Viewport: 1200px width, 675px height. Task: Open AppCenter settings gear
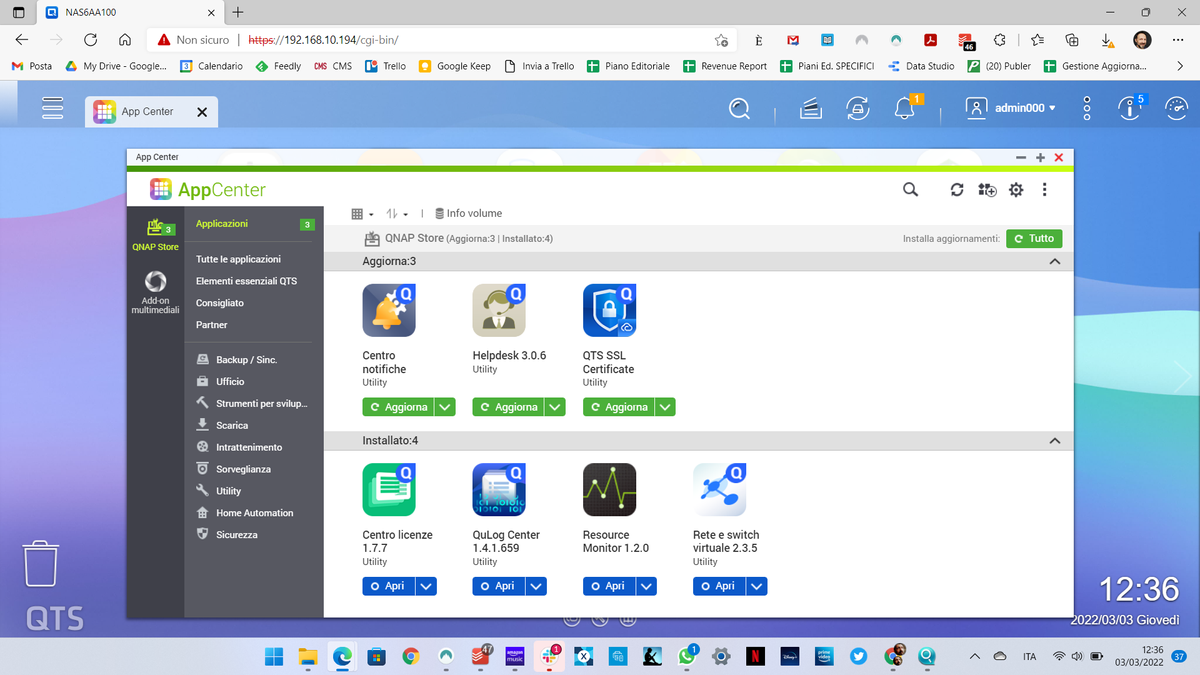(x=1016, y=190)
